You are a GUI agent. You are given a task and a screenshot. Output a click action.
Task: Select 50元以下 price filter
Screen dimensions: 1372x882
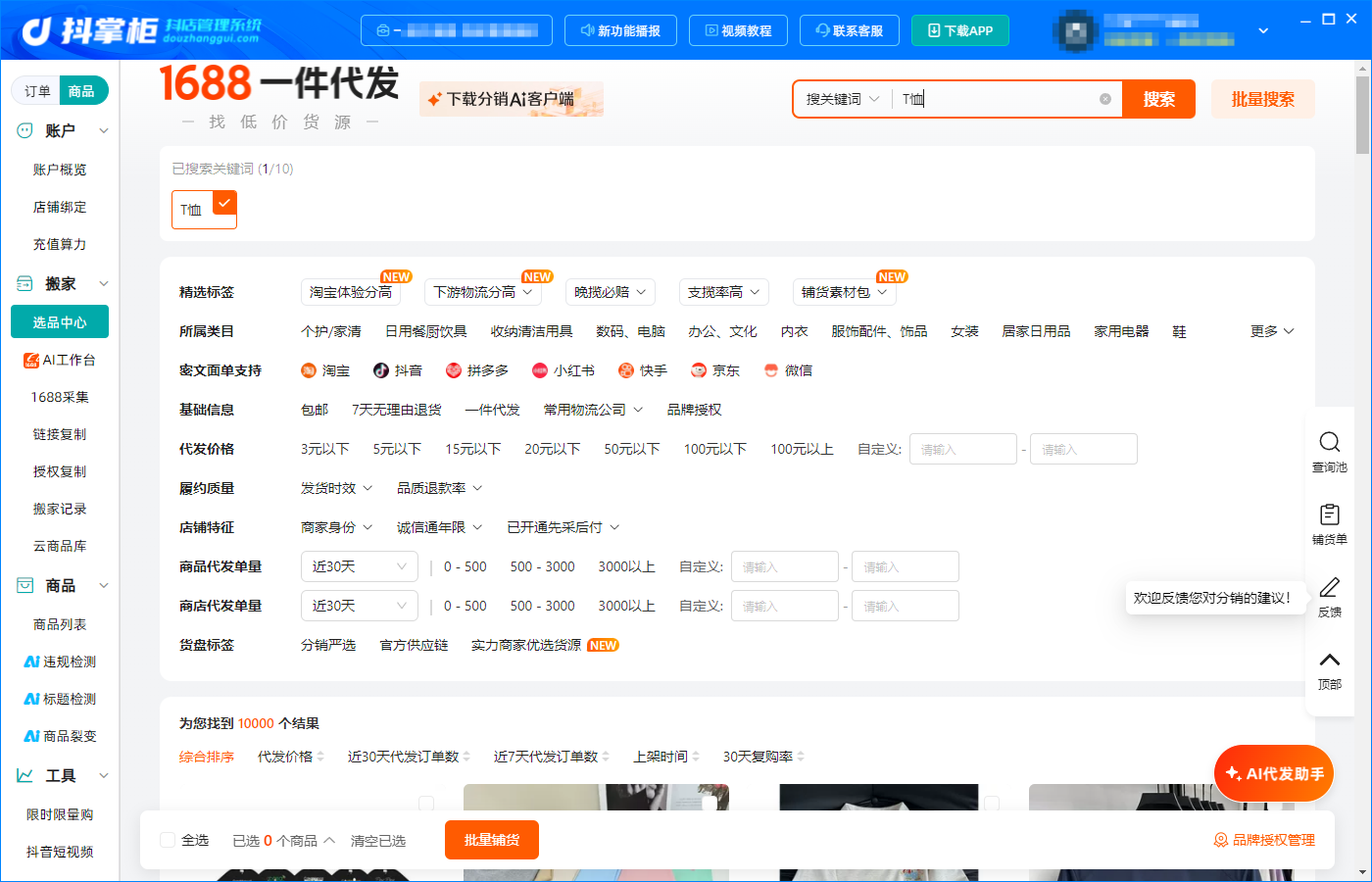[x=632, y=449]
